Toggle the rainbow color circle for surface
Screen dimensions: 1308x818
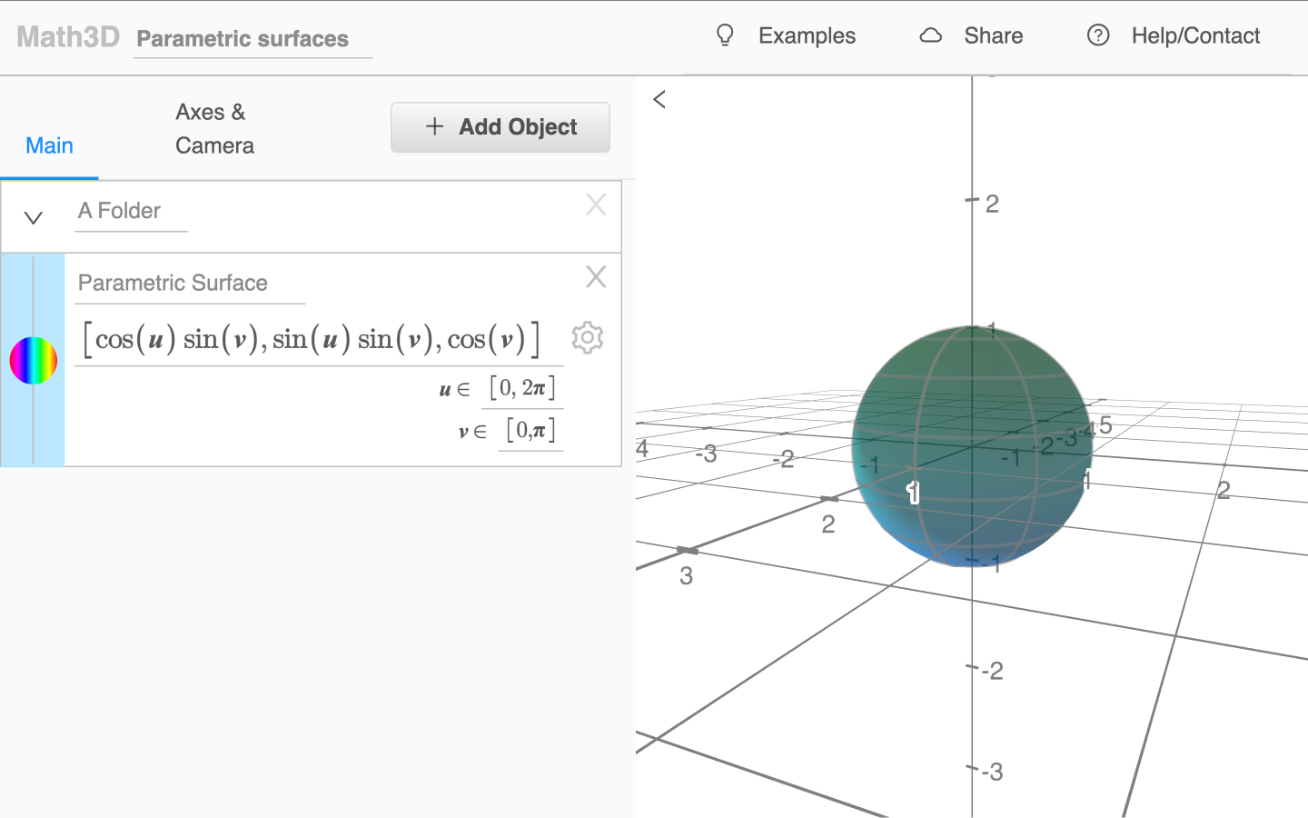pyautogui.click(x=33, y=360)
